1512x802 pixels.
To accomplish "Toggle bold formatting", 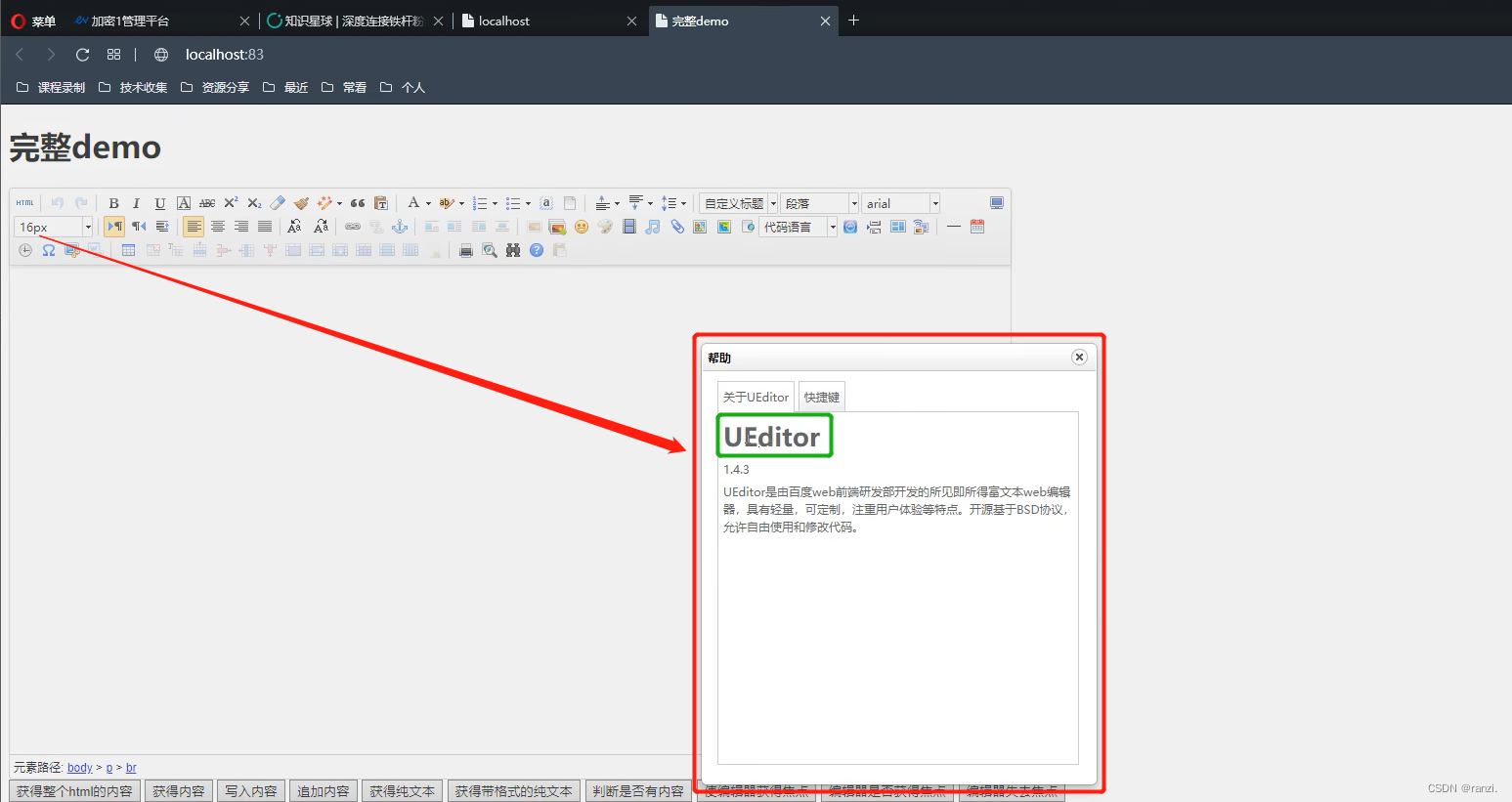I will [x=113, y=202].
